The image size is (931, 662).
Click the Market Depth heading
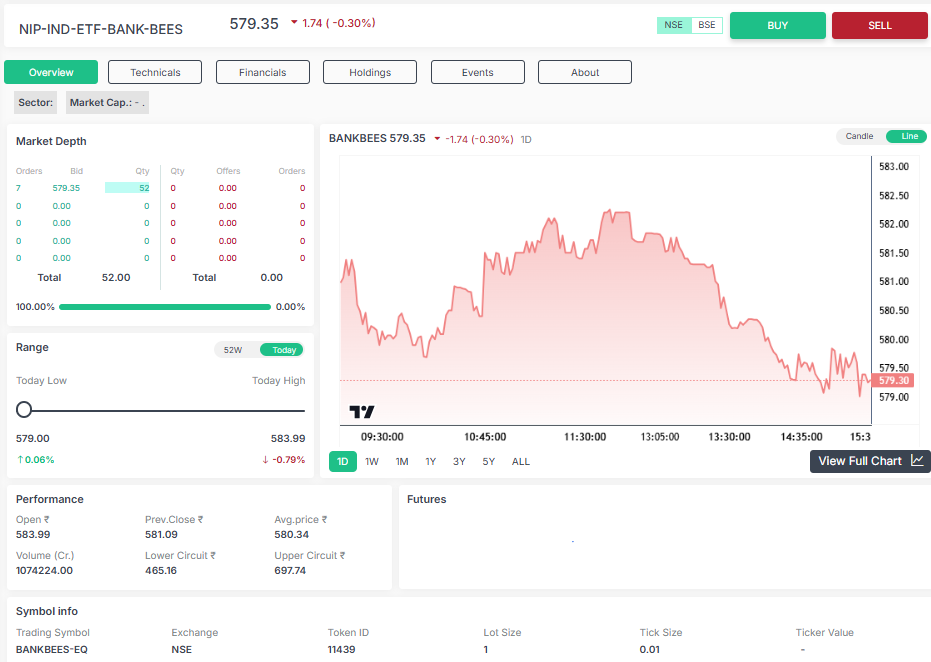pos(51,141)
